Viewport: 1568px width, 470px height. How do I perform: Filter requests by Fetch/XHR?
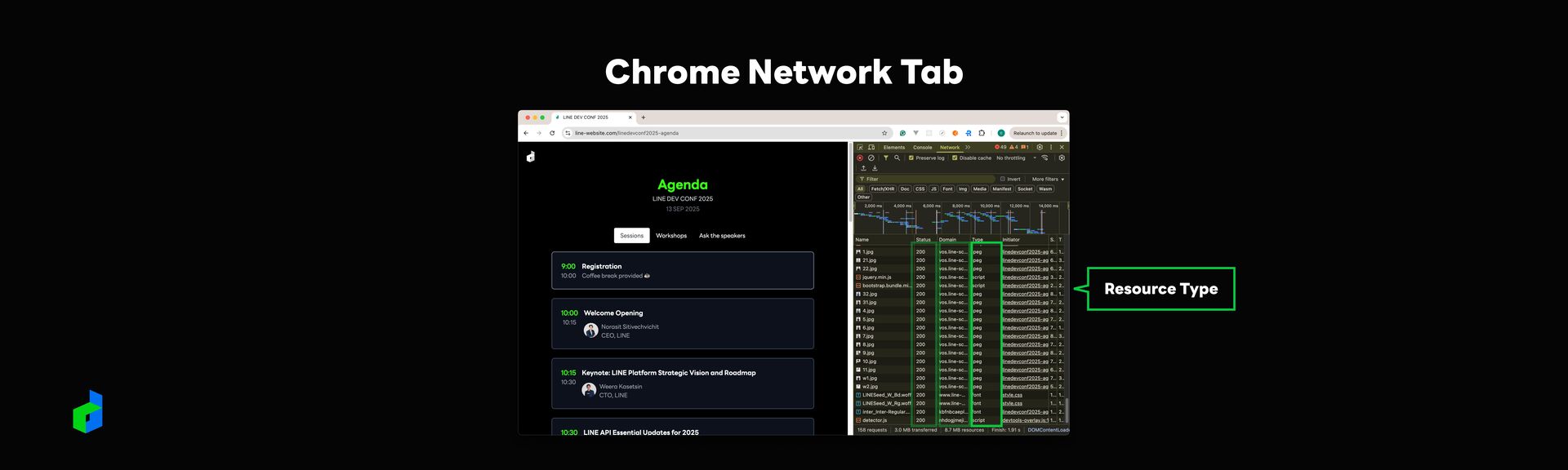click(883, 188)
